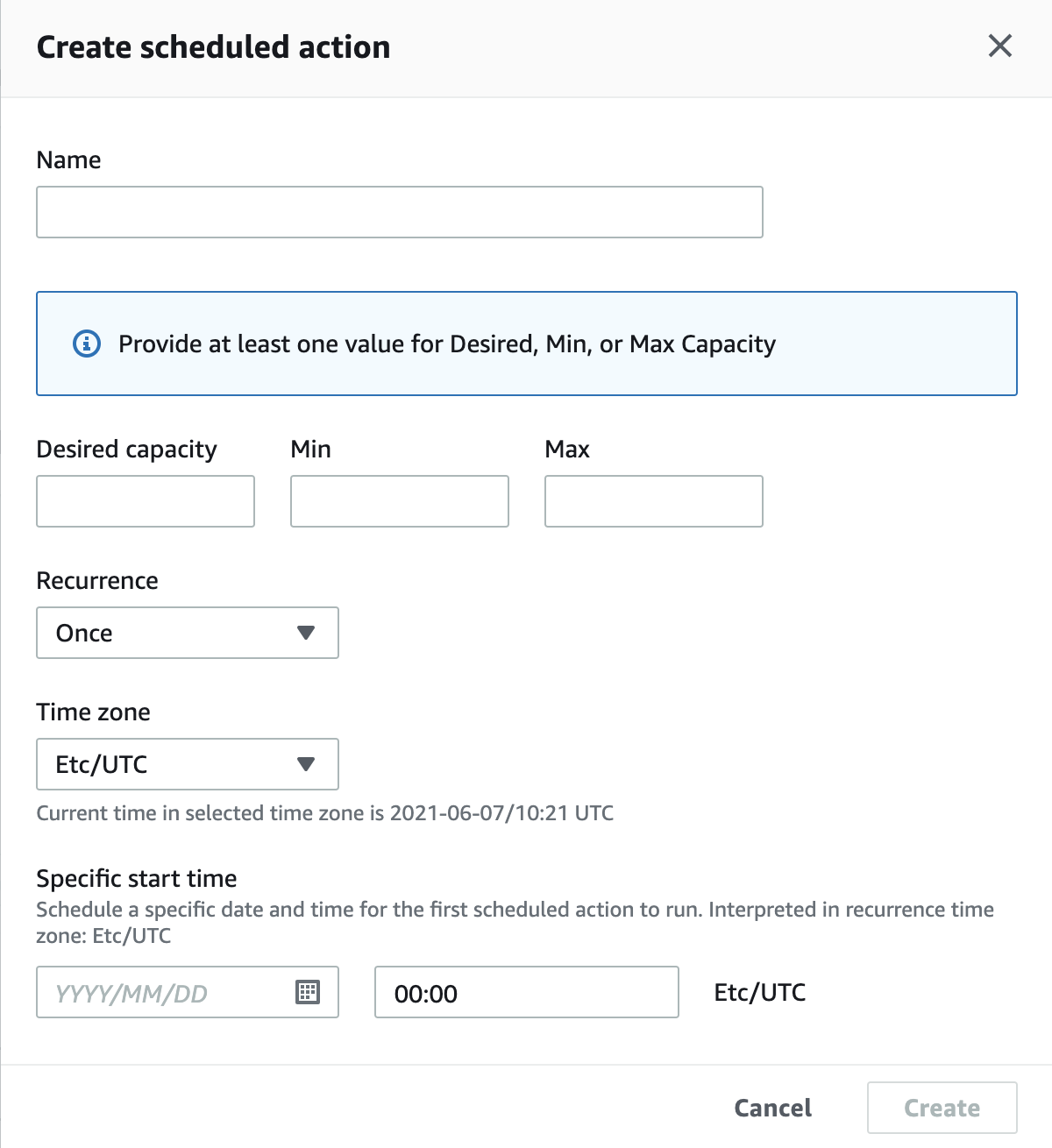This screenshot has width=1052, height=1148.
Task: Expand the Time zone Etc/UTC dropdown
Action: coord(188,764)
